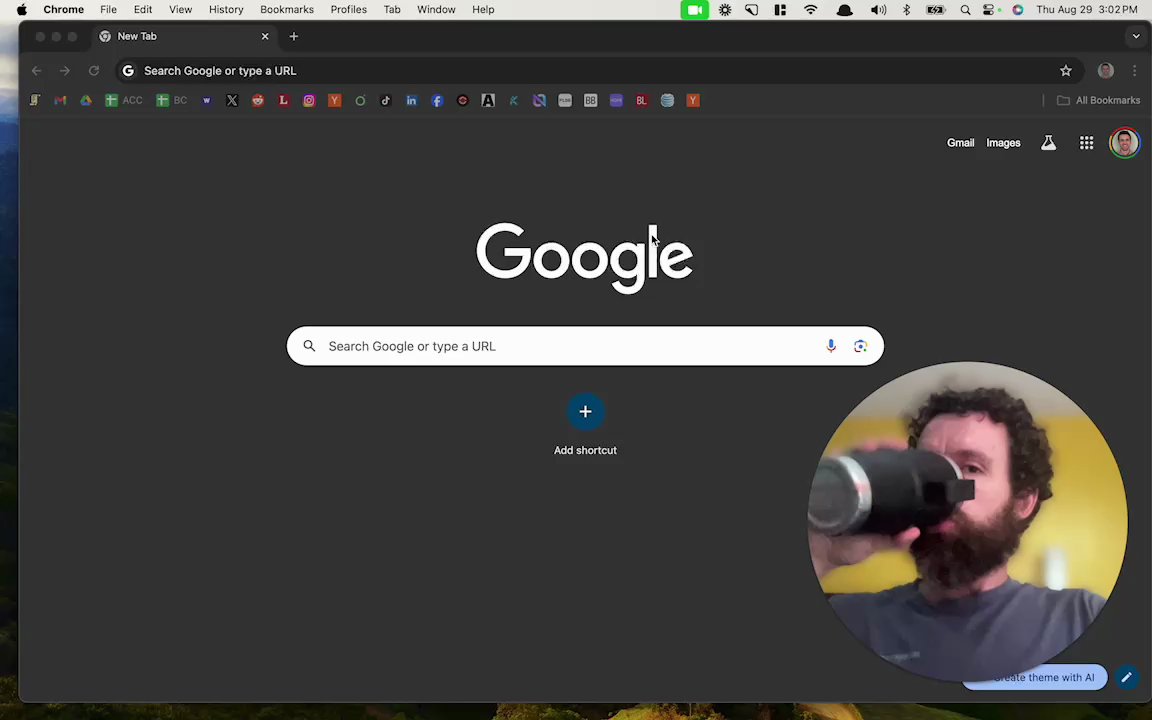Viewport: 1152px width, 720px height.
Task: Open the Reddit bookmark
Action: pos(258,101)
